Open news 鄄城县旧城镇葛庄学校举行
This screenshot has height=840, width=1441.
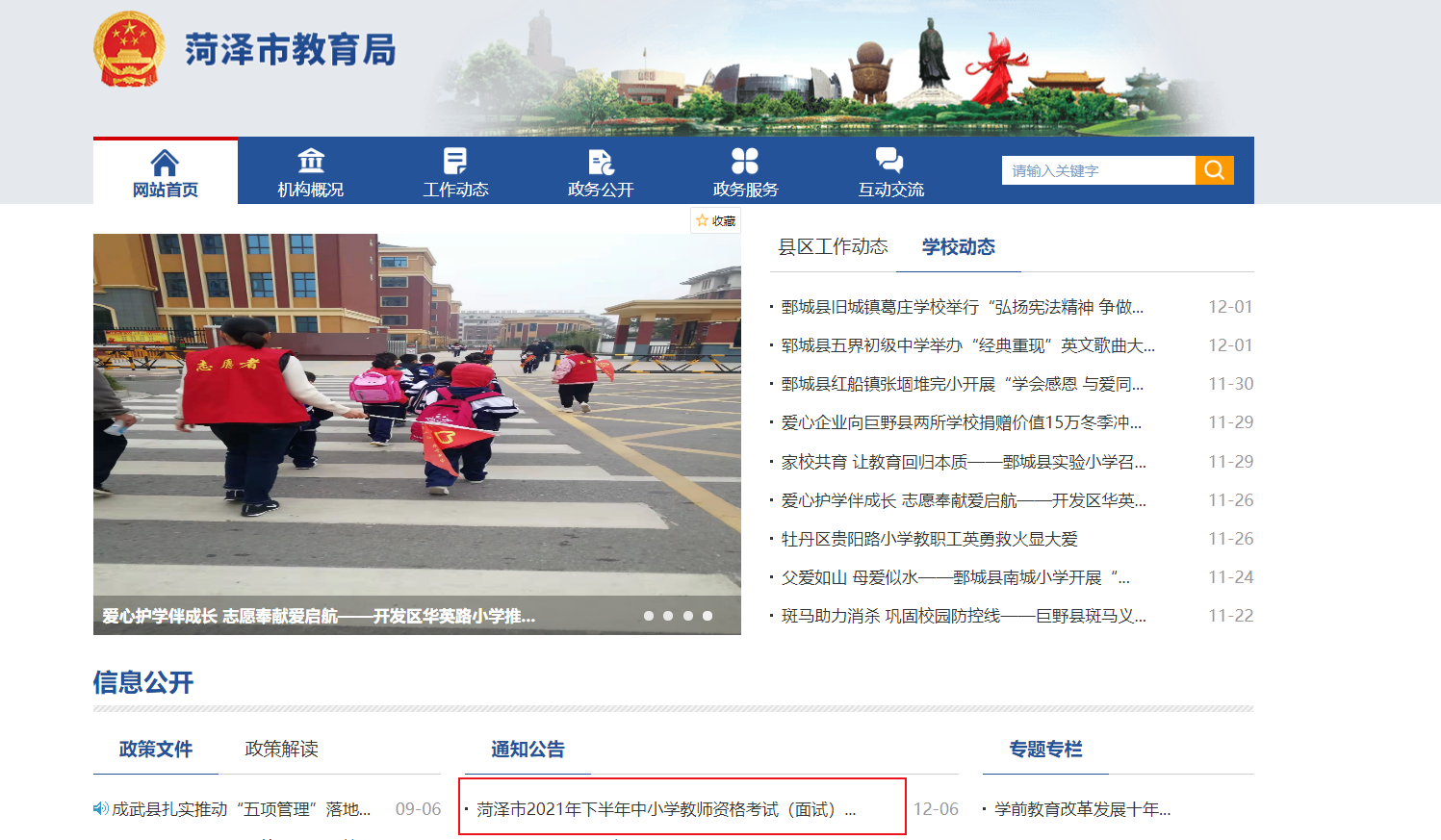(x=963, y=307)
